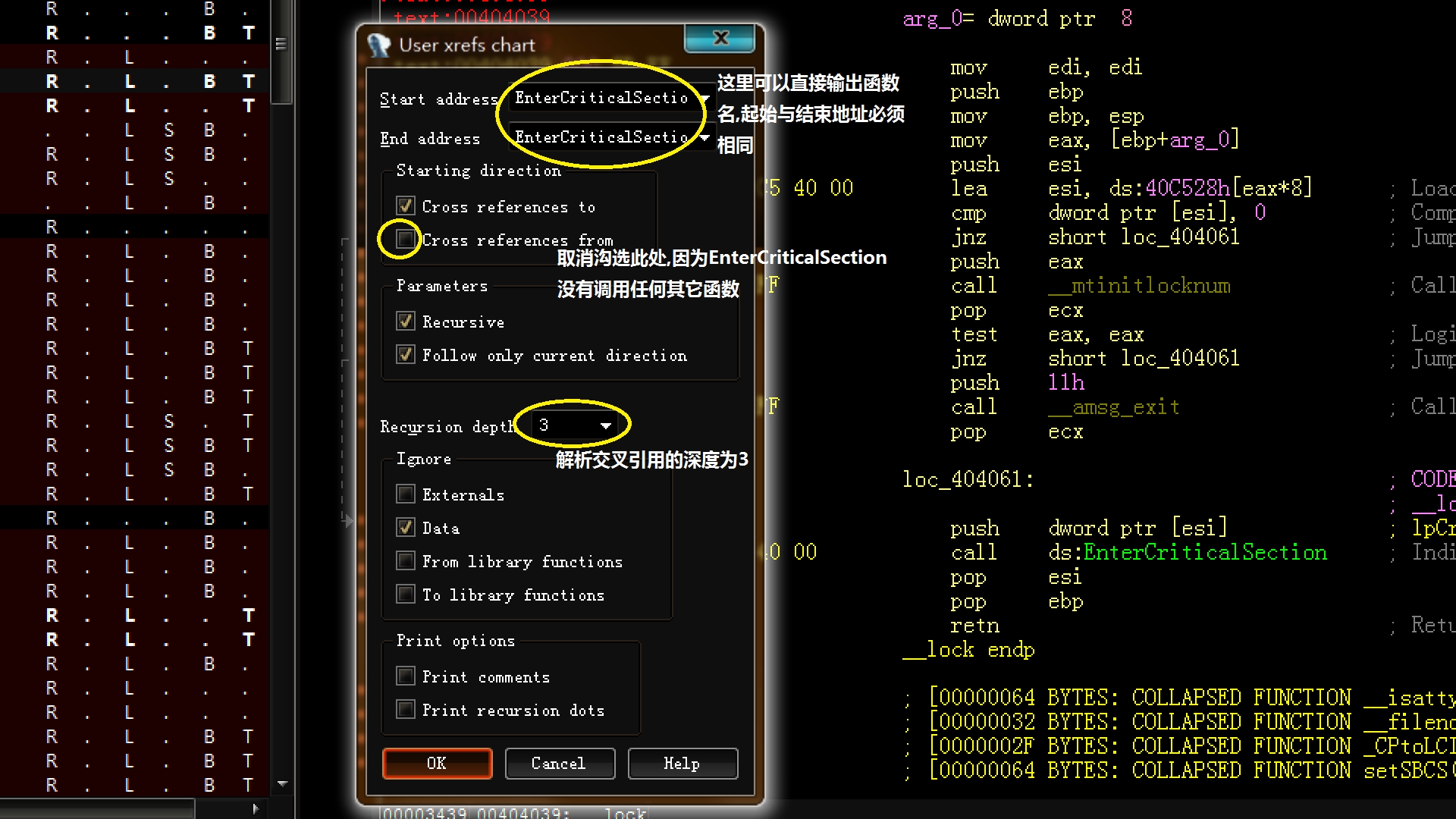Click the 'push 11h' instruction operand

click(1066, 383)
